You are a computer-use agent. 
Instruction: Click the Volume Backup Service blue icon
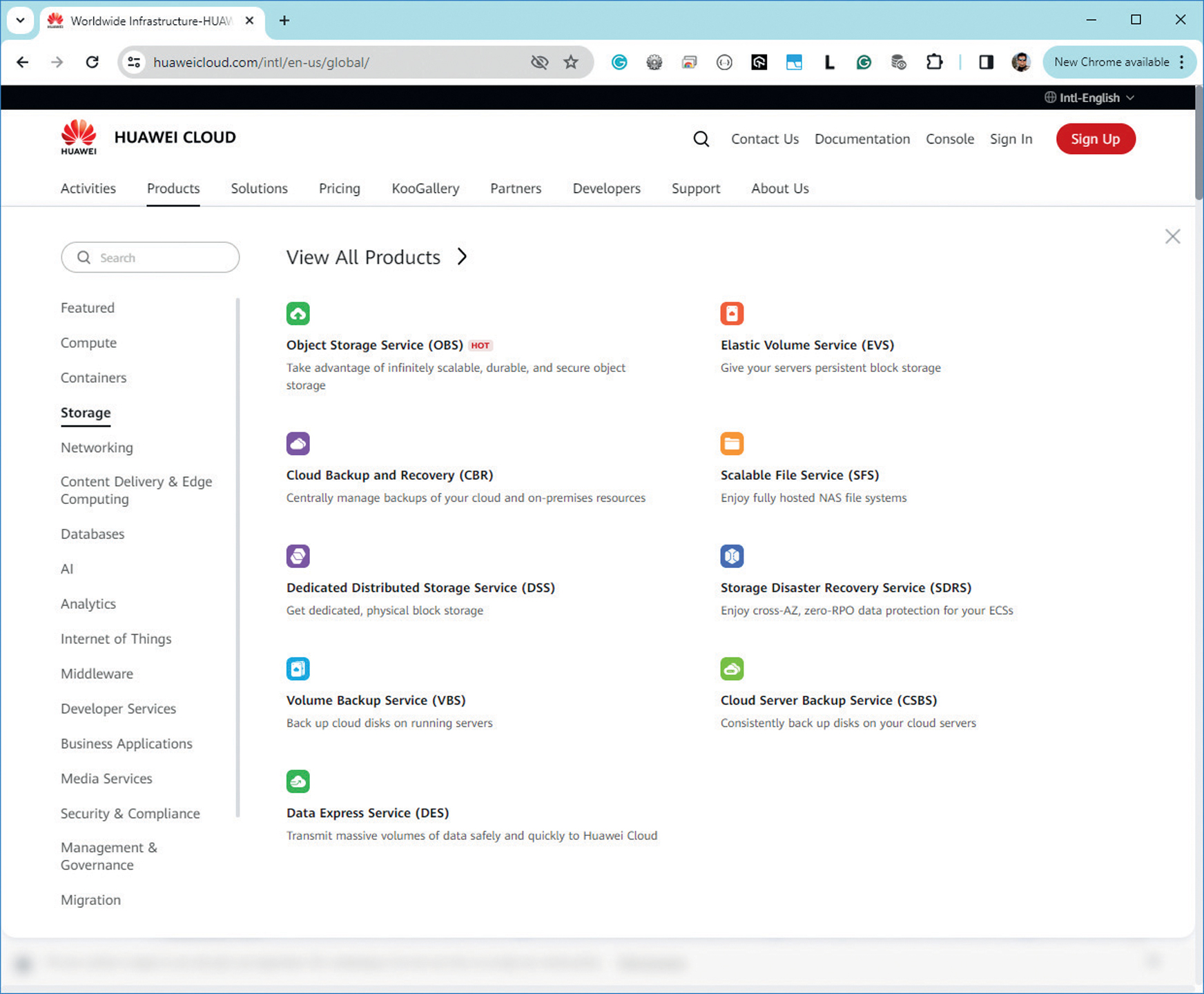click(x=298, y=668)
